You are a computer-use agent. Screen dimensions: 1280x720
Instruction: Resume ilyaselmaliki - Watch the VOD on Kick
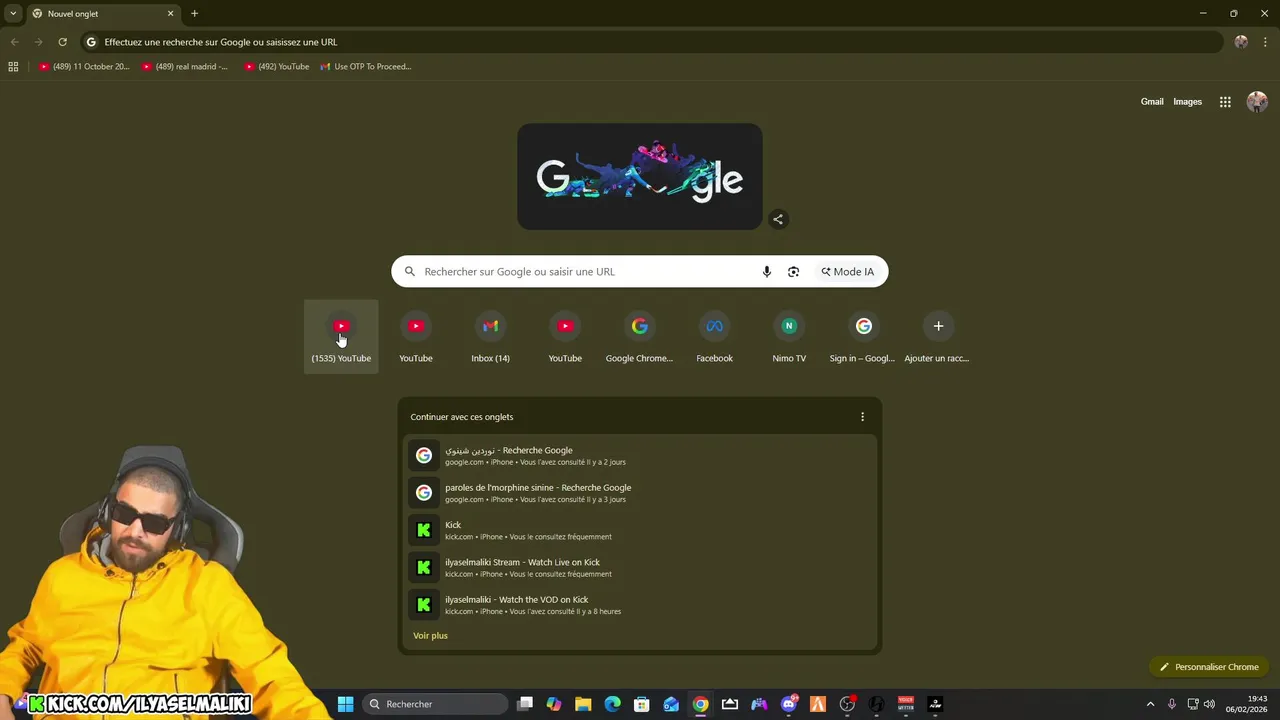(640, 605)
